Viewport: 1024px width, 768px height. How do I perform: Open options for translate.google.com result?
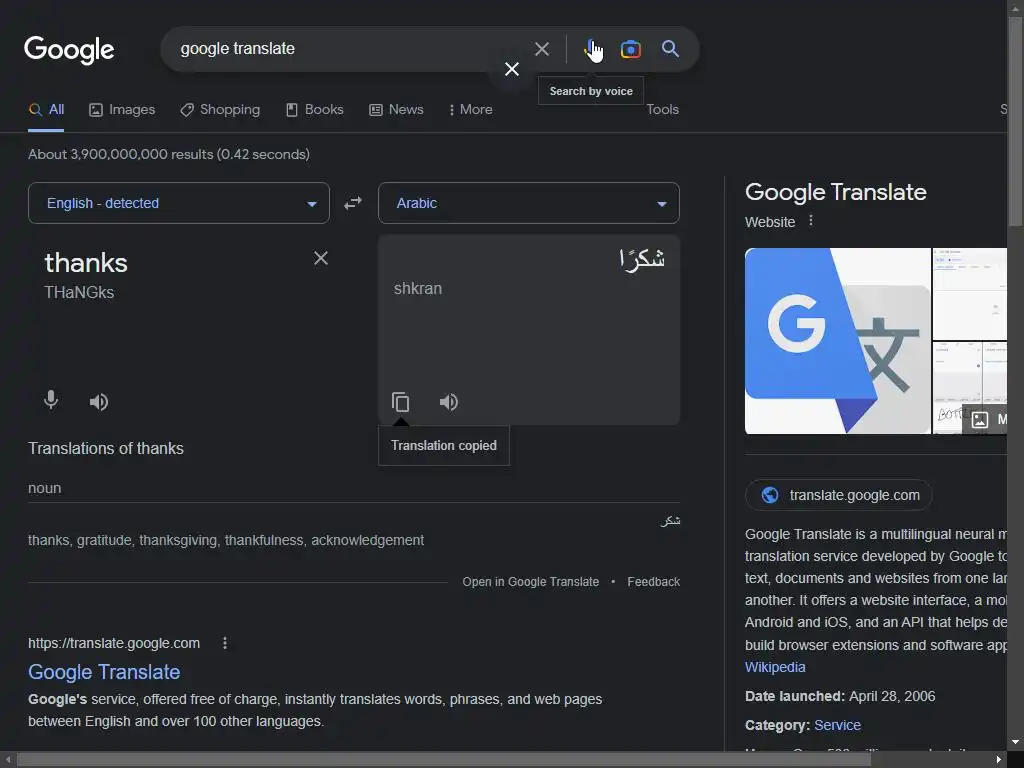(225, 643)
